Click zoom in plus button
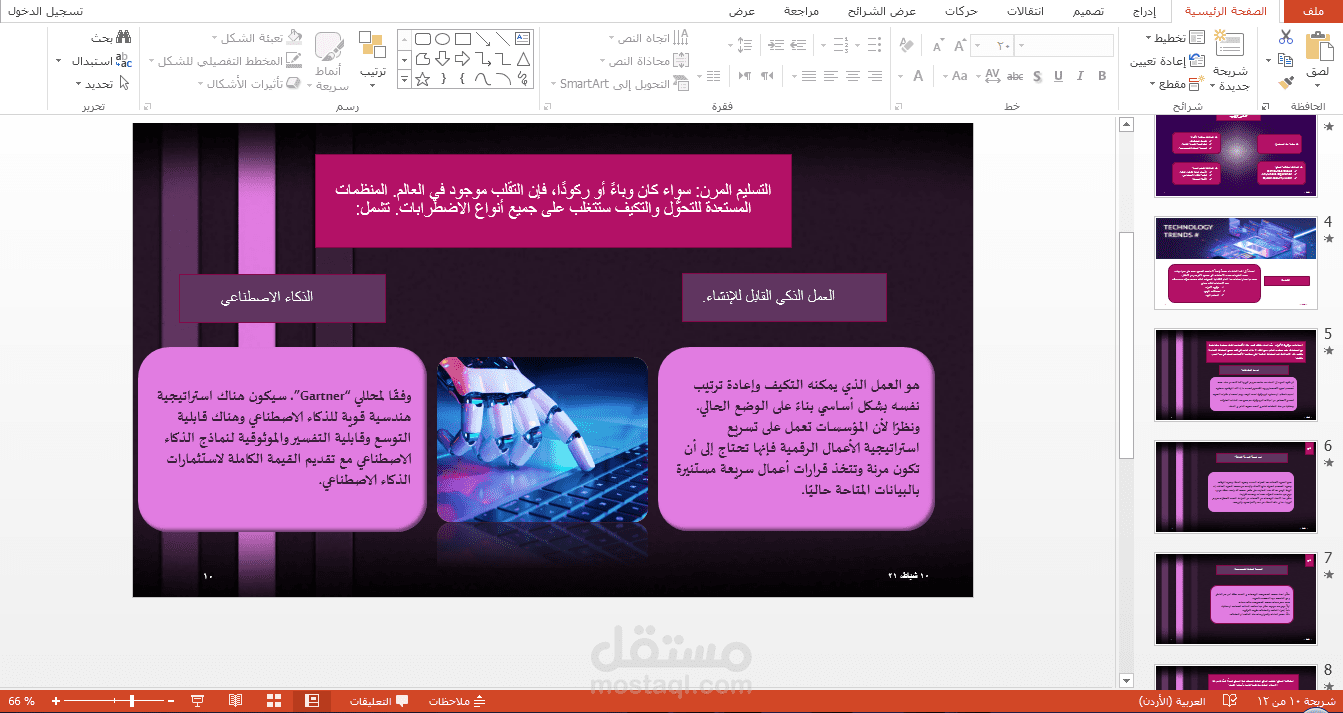The height and width of the screenshot is (713, 1343). (56, 702)
